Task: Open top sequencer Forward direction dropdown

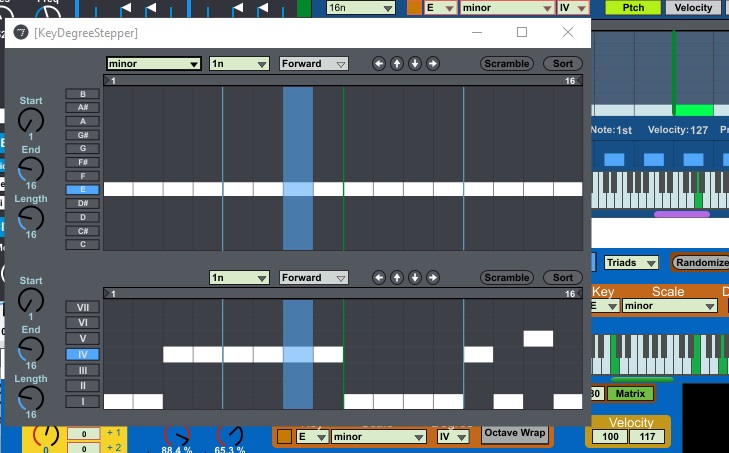Action: pos(314,64)
